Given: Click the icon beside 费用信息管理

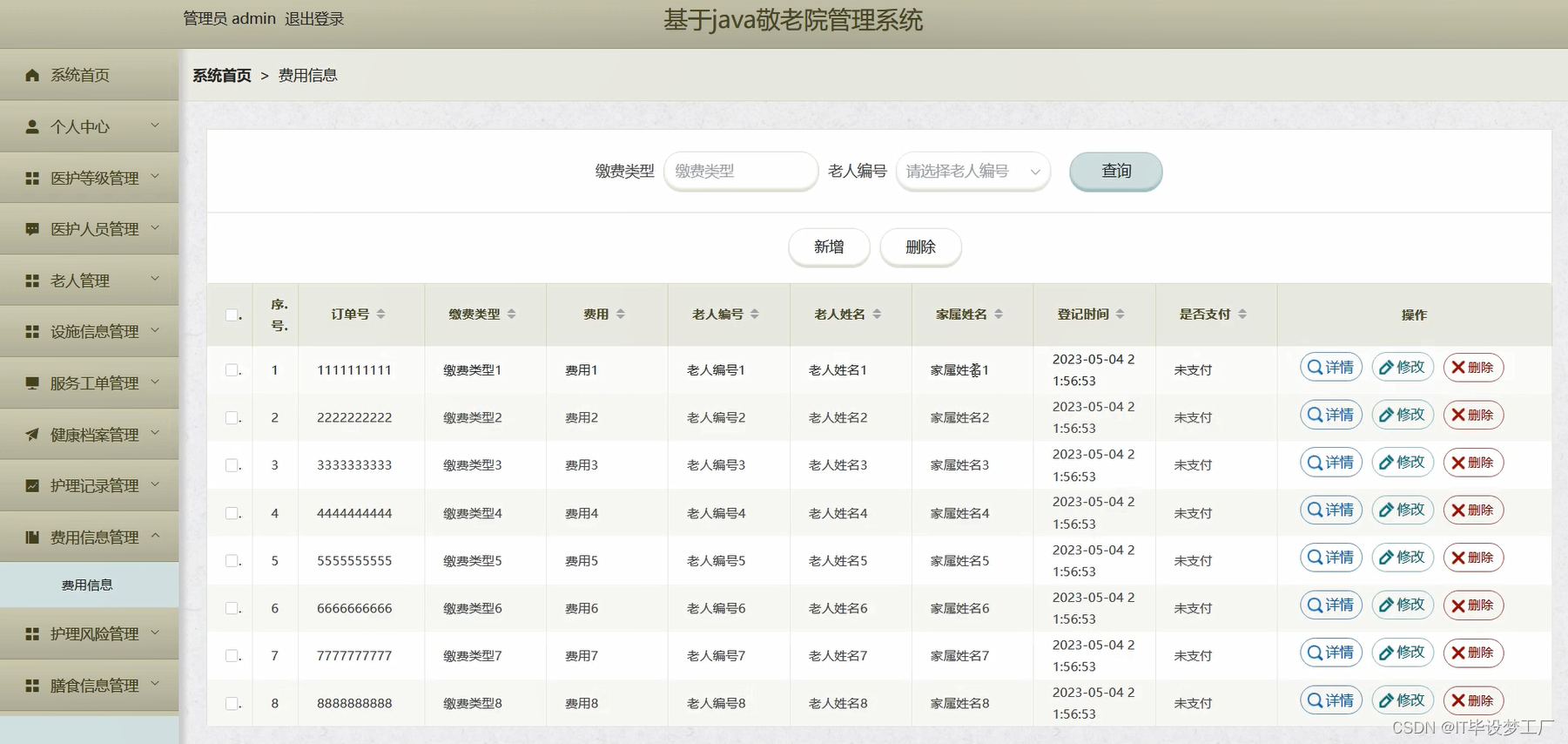Looking at the screenshot, I should 32,538.
